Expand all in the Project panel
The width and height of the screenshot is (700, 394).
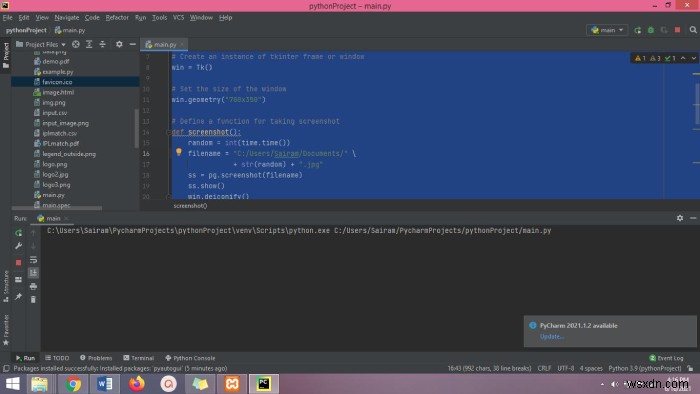(x=89, y=44)
